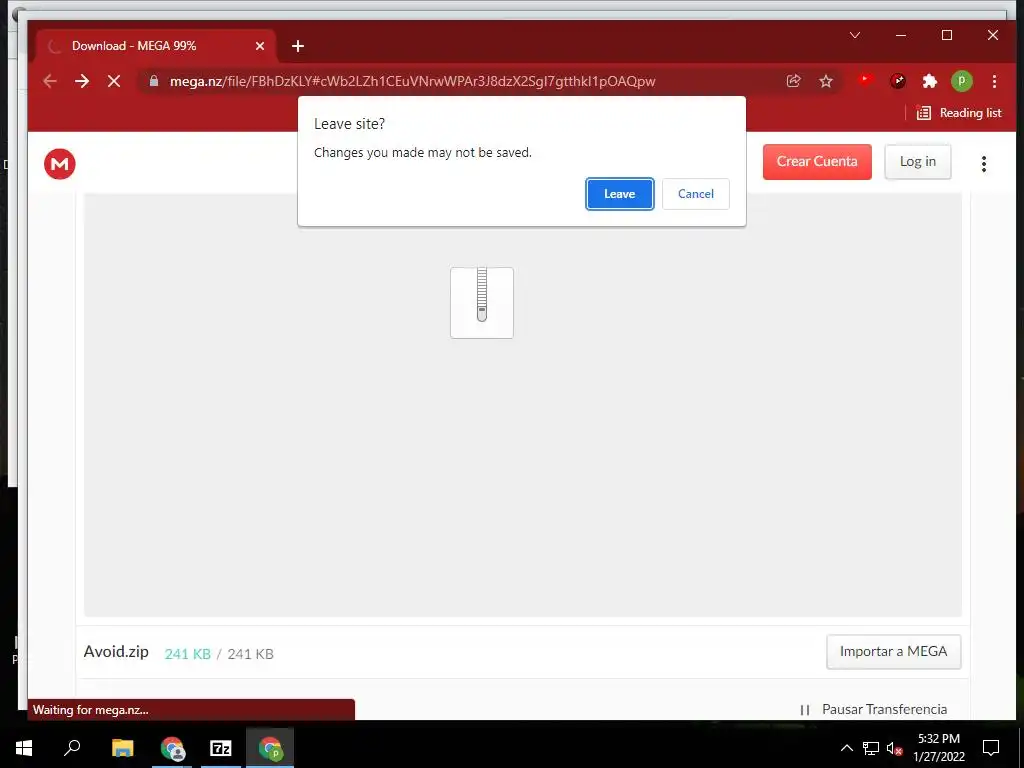The width and height of the screenshot is (1024, 768).
Task: Click Importar a MEGA button
Action: pyautogui.click(x=893, y=652)
